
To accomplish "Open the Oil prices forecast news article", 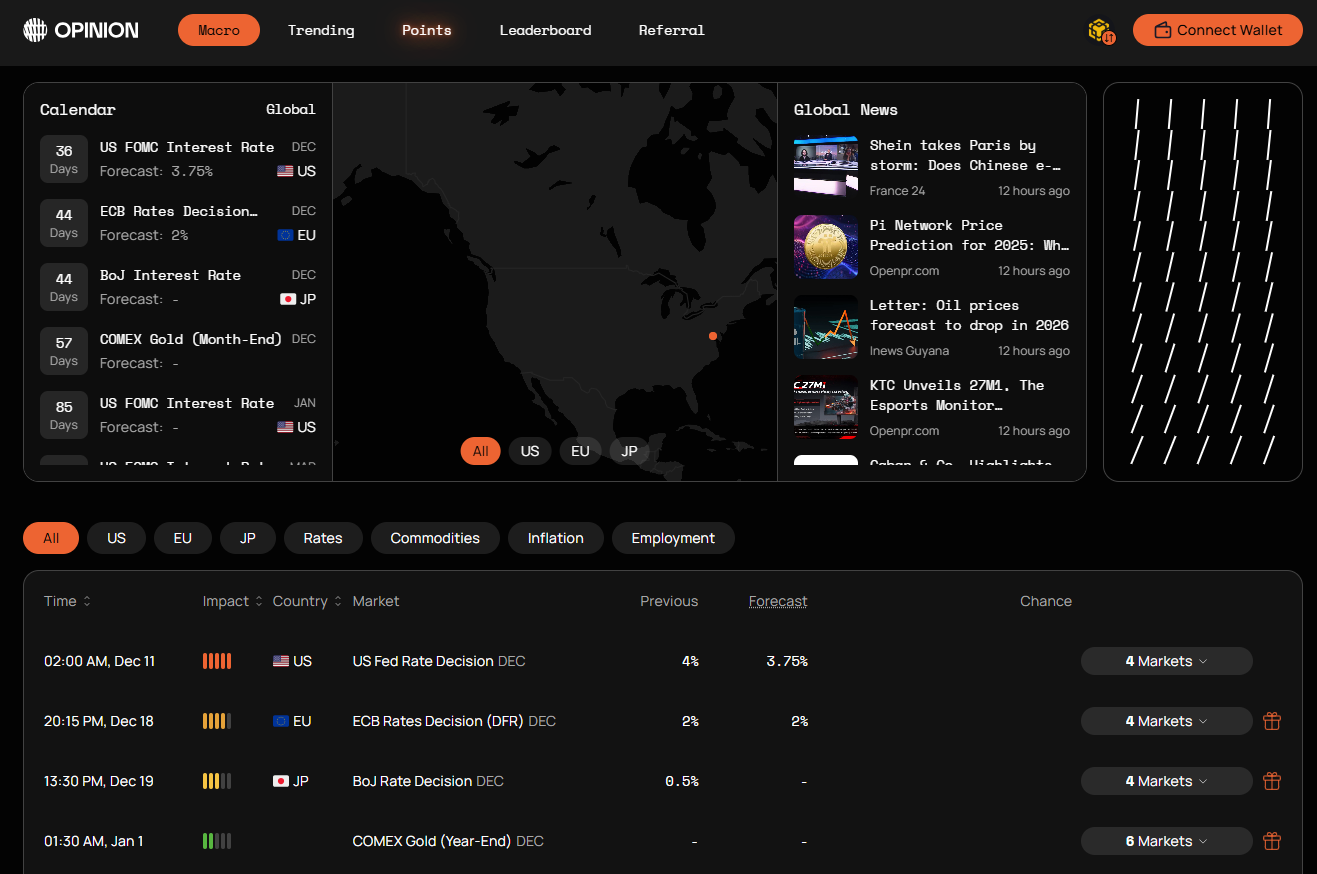I will coord(968,315).
